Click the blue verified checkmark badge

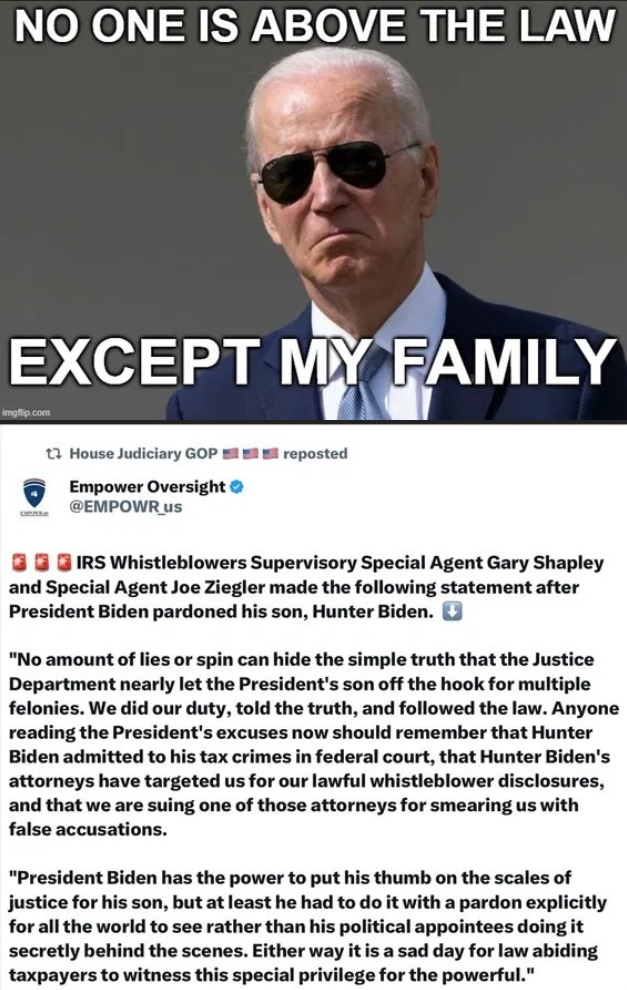tap(238, 487)
